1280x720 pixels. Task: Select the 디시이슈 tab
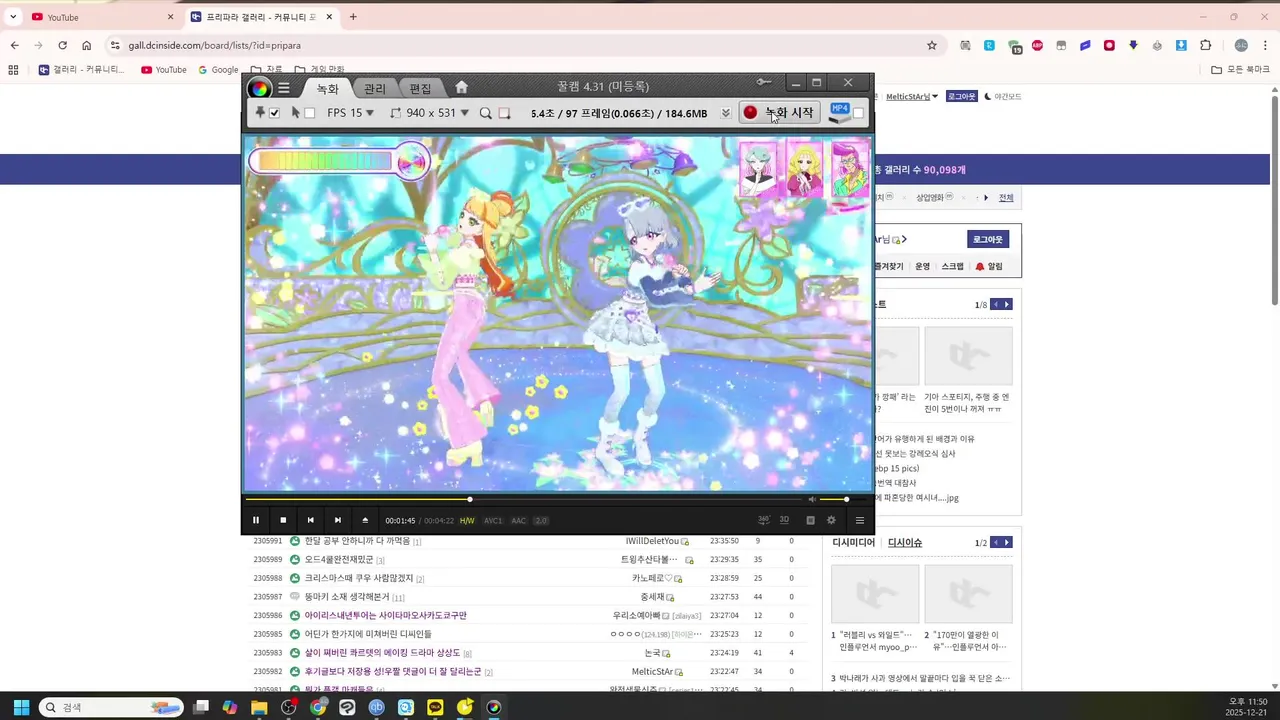[x=905, y=542]
